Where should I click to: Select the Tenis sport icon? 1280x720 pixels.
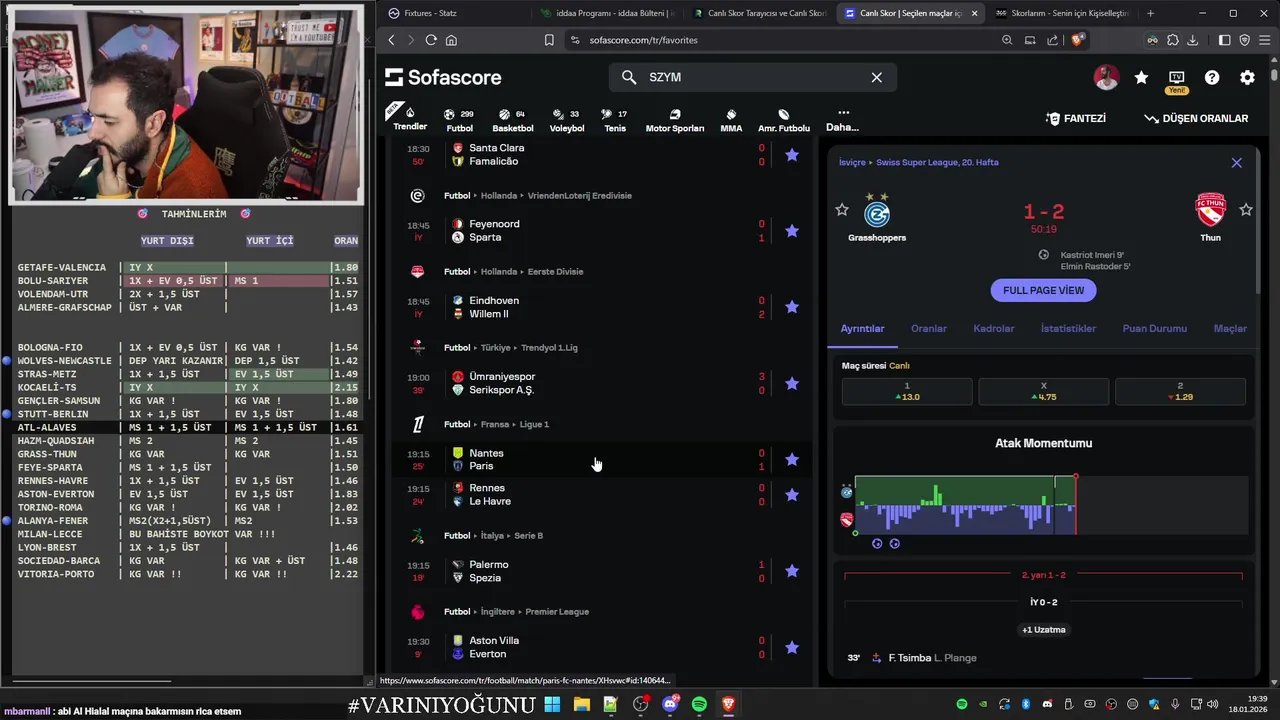(x=615, y=120)
